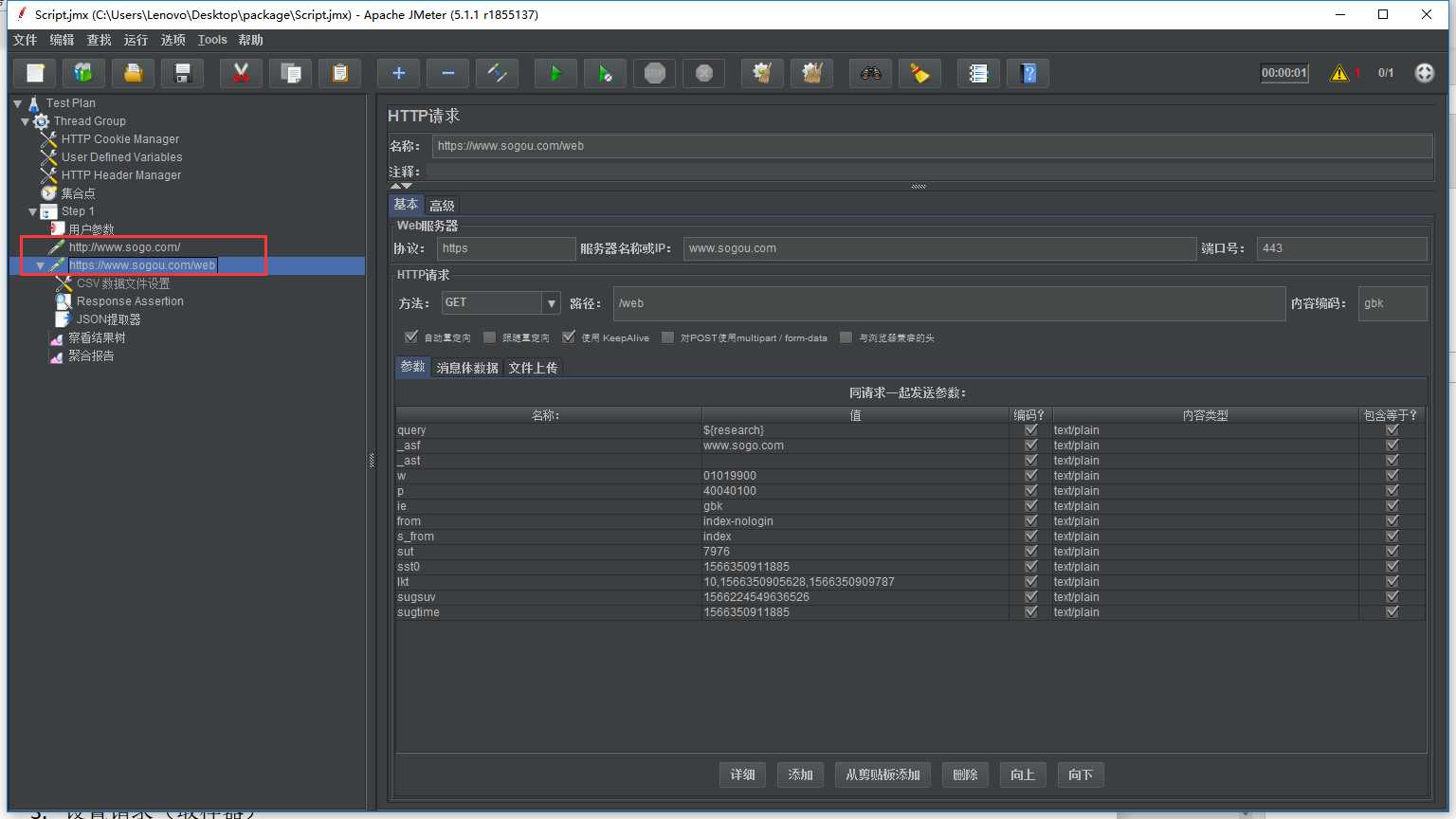The width and height of the screenshot is (1456, 819).
Task: Click the Cut scissors icon
Action: click(241, 73)
